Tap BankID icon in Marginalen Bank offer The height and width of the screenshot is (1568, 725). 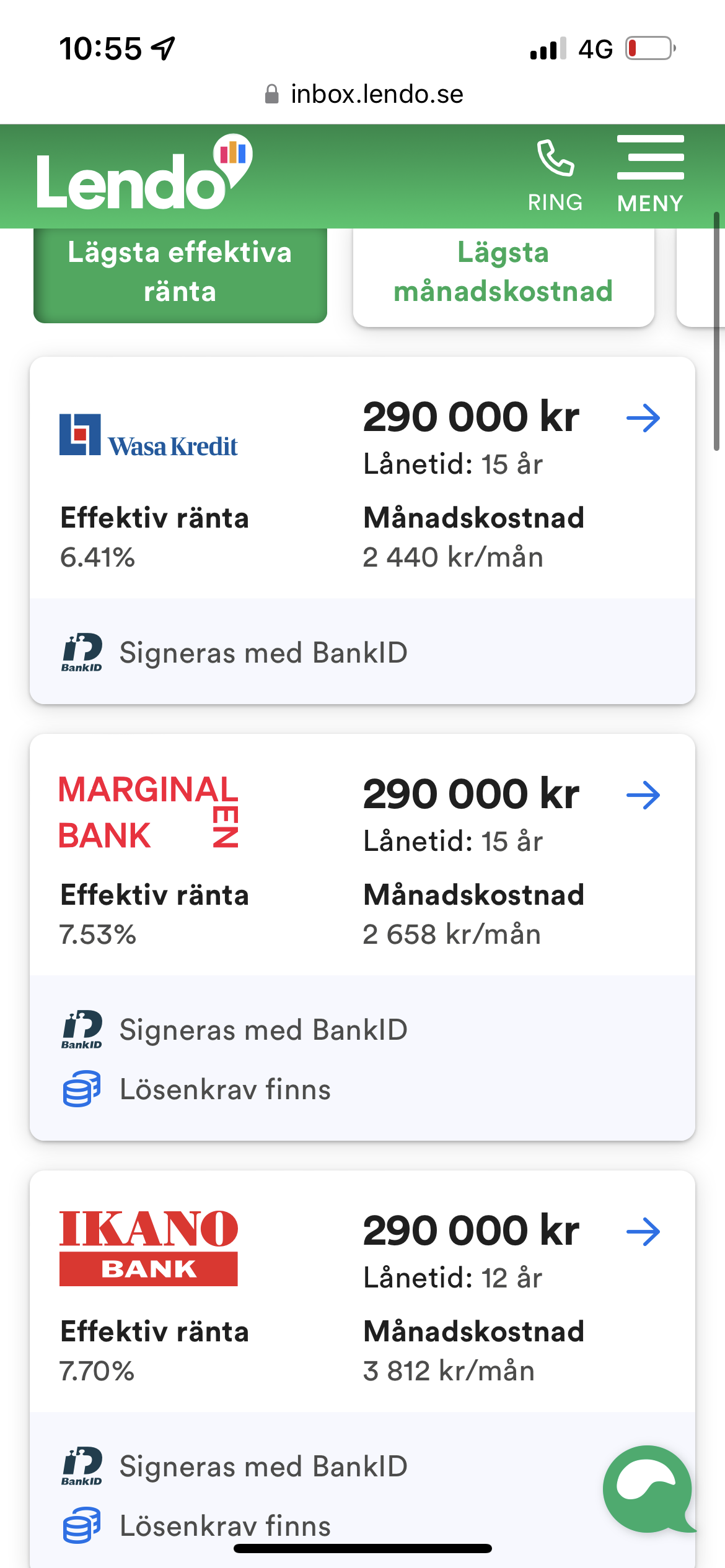[82, 1030]
